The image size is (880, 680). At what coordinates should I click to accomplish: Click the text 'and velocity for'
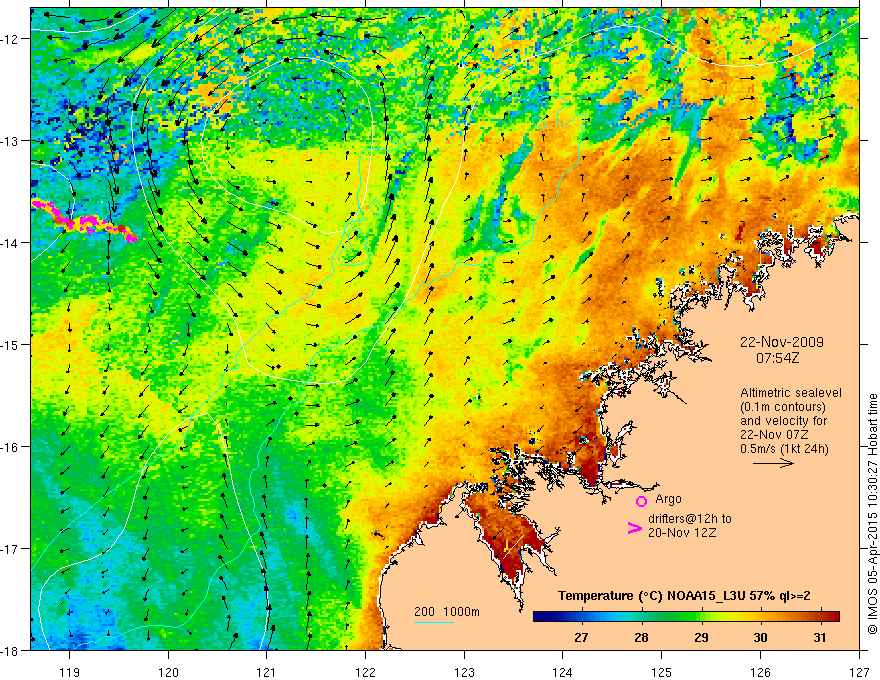[x=783, y=421]
